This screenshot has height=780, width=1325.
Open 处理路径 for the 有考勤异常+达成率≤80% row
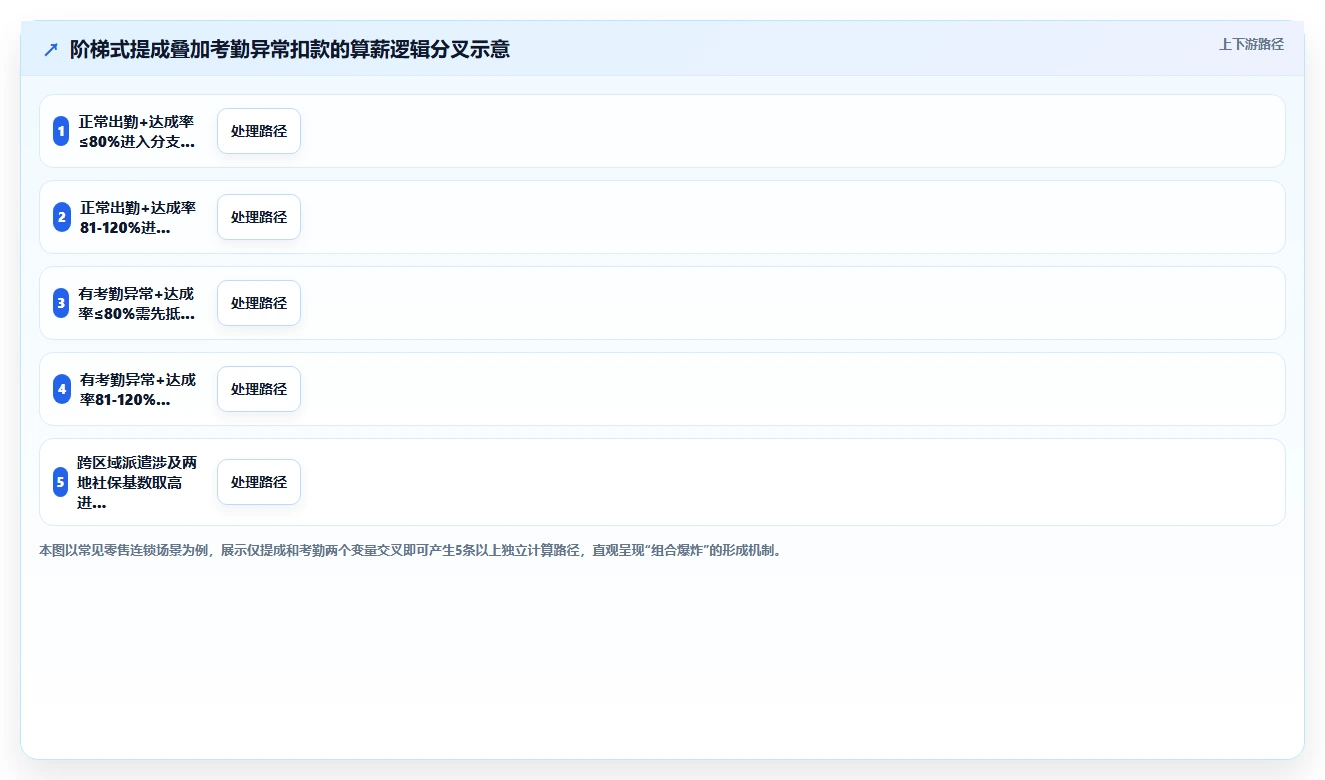pyautogui.click(x=259, y=303)
